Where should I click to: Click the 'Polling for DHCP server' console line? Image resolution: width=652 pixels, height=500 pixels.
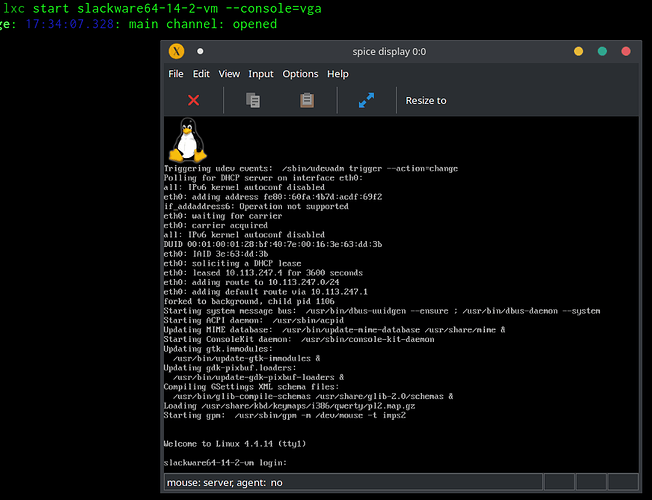(x=263, y=178)
